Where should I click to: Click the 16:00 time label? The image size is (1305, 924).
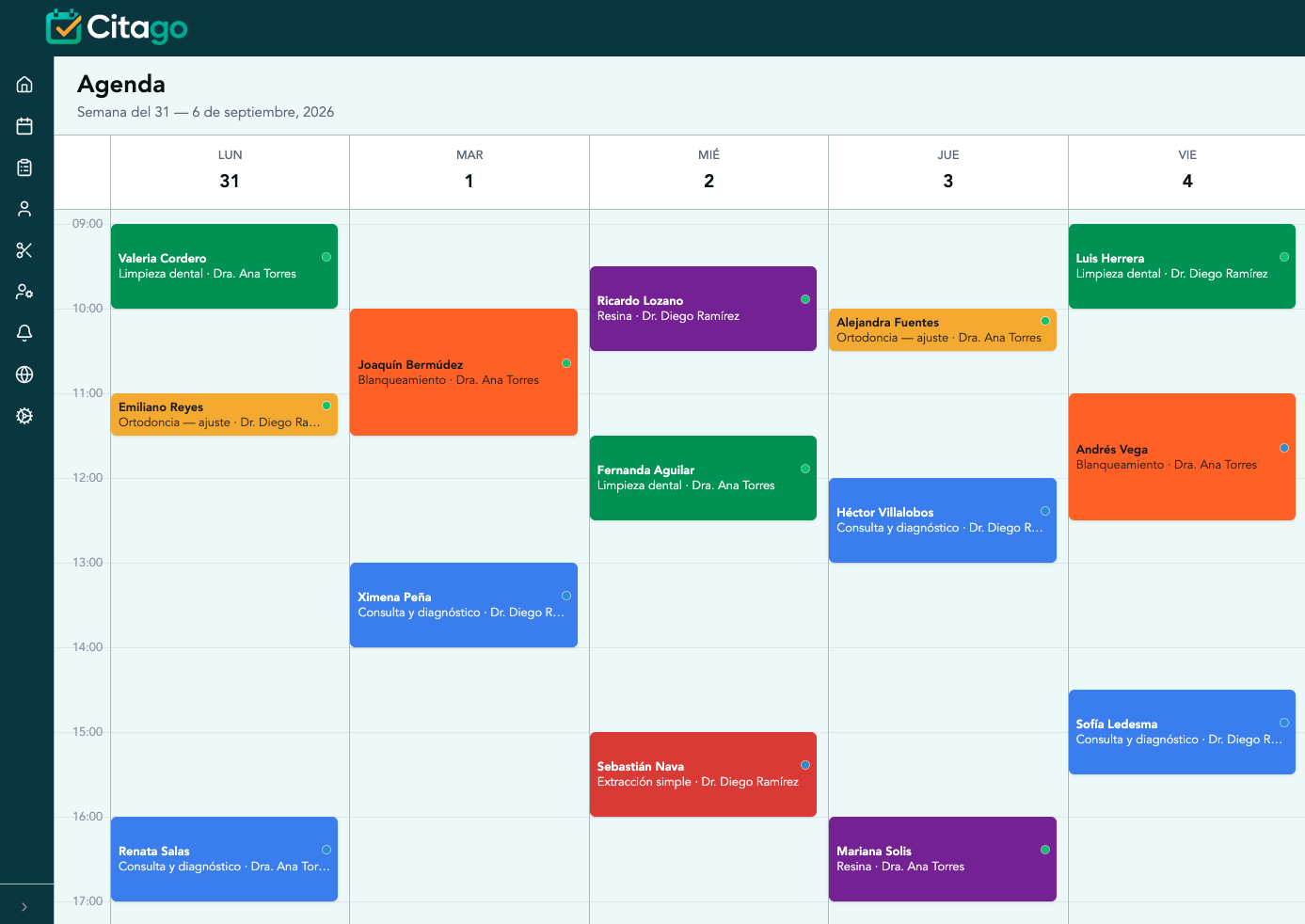tap(88, 817)
